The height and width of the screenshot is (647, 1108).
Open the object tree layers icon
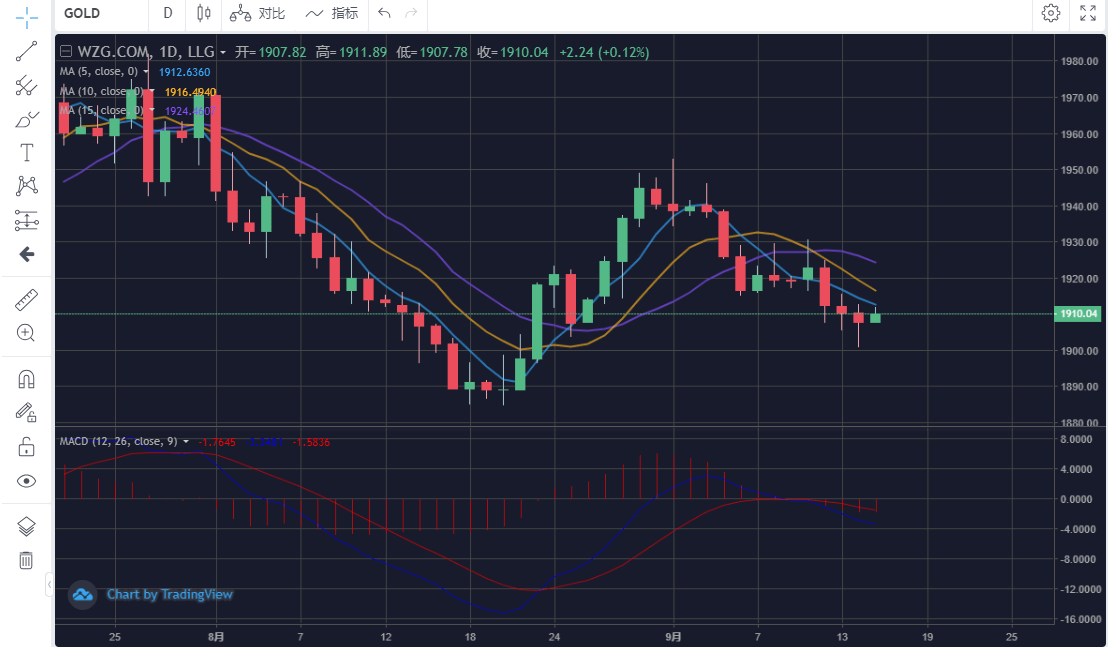point(27,526)
